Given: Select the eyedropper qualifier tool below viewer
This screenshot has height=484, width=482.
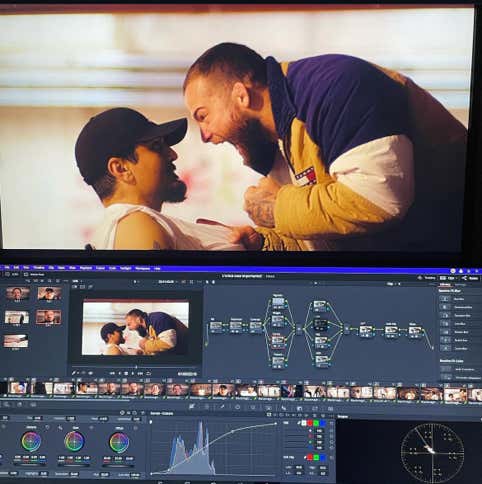Looking at the screenshot, I should pos(74,373).
